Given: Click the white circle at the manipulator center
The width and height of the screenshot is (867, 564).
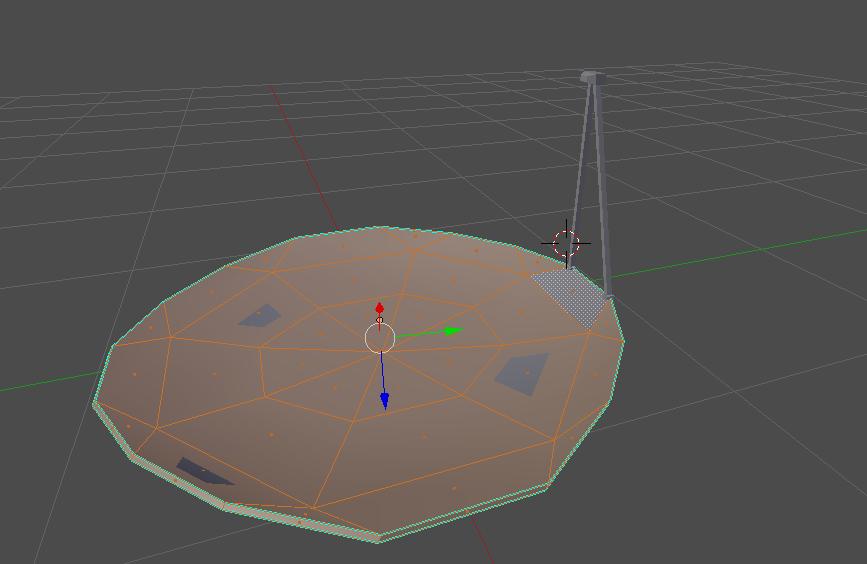Looking at the screenshot, I should [380, 338].
